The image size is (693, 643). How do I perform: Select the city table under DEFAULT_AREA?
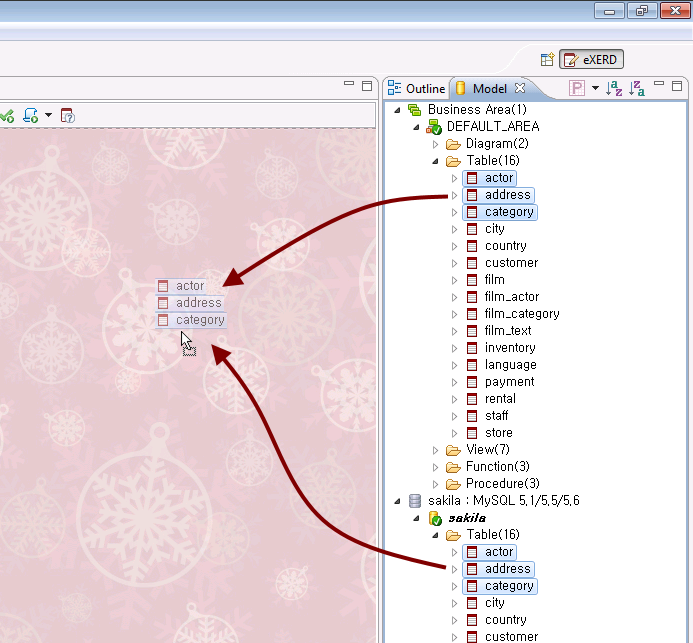[x=485, y=229]
